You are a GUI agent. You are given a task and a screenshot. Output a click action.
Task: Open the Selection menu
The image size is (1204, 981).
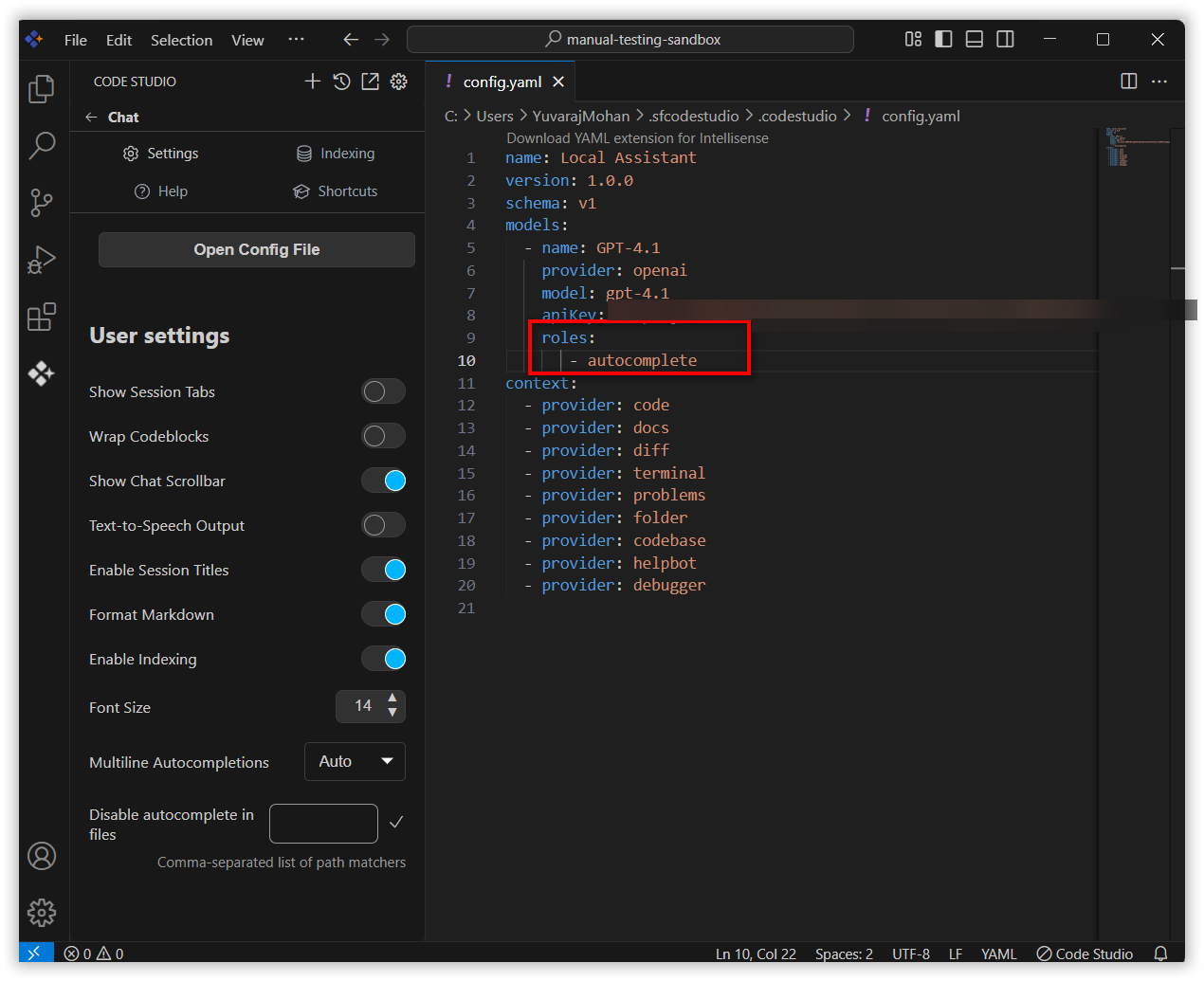click(181, 40)
